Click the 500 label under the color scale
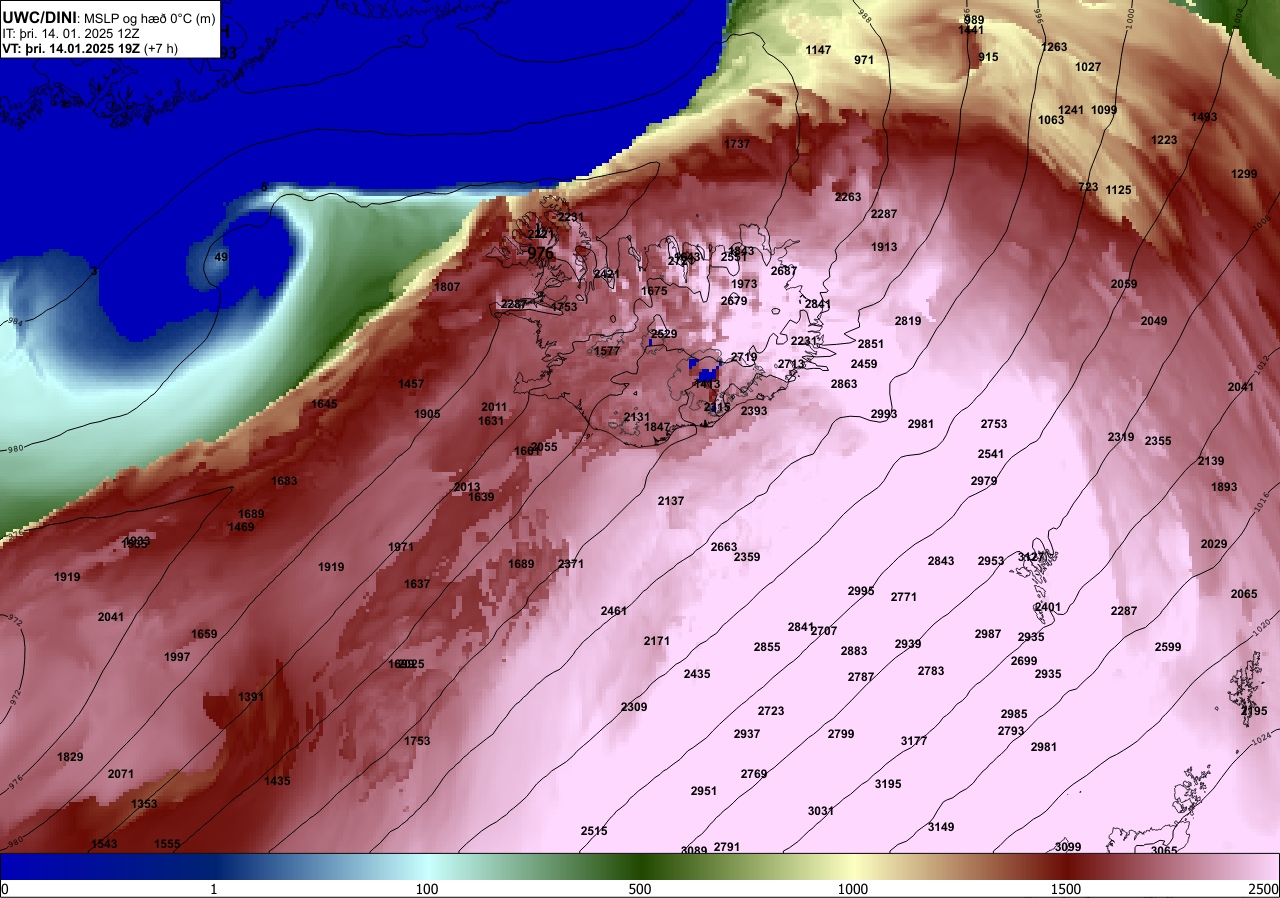 click(x=640, y=889)
